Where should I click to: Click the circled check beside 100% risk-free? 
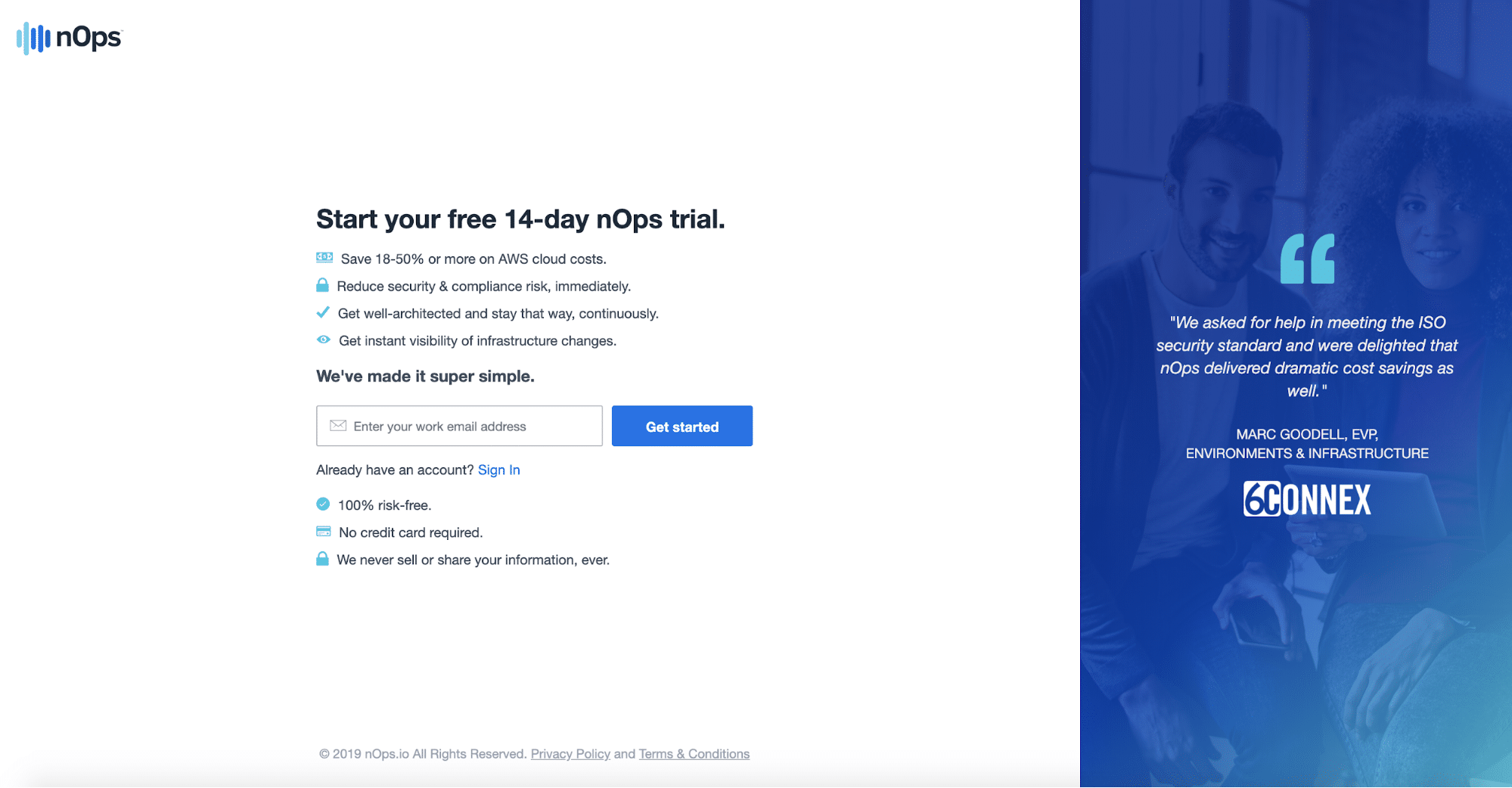[x=323, y=504]
